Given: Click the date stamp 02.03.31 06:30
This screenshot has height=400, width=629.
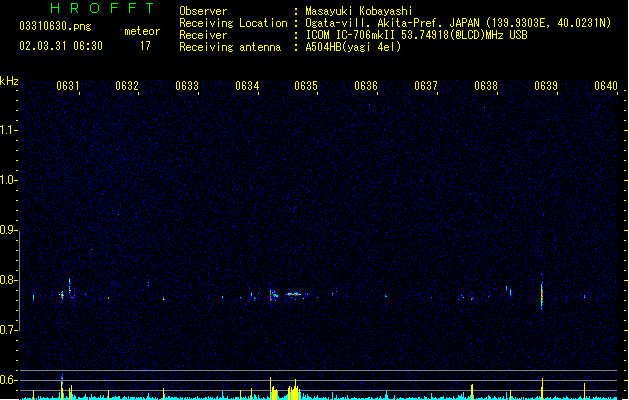Looking at the screenshot, I should (61, 46).
